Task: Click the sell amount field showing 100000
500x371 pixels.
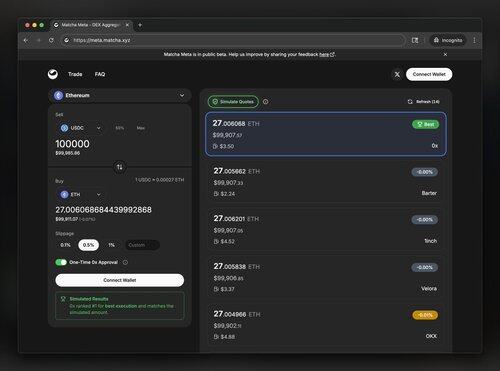Action: coord(72,144)
